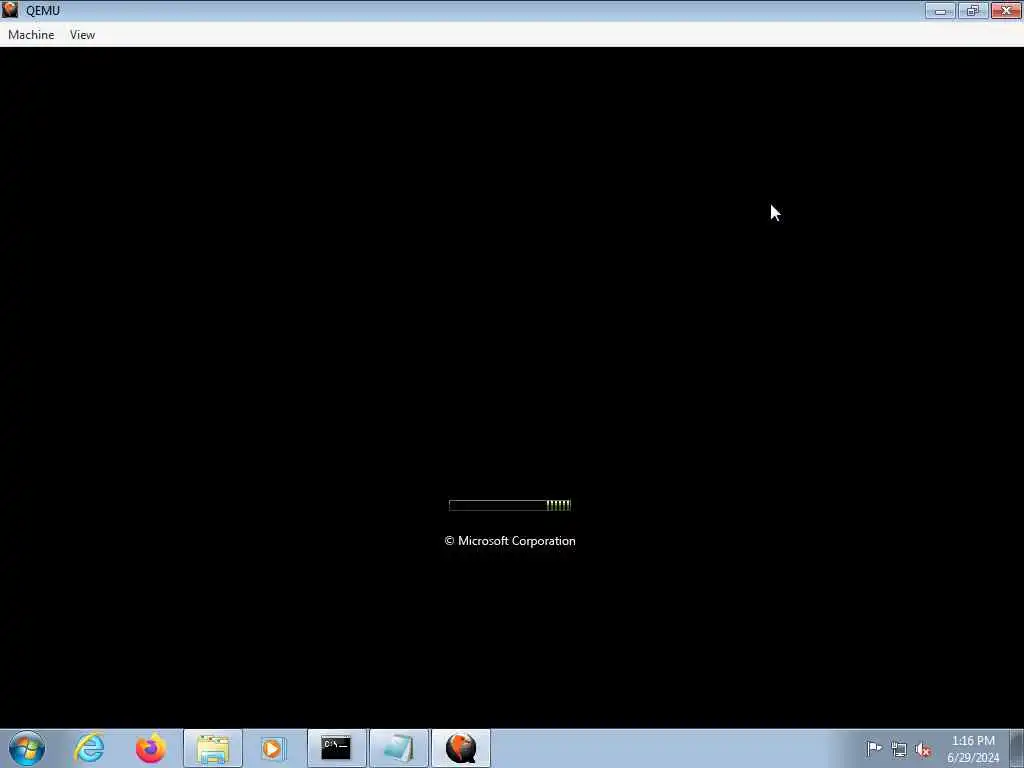The width and height of the screenshot is (1024, 768).
Task: Click the muted volume tray icon
Action: pyautogui.click(x=923, y=749)
